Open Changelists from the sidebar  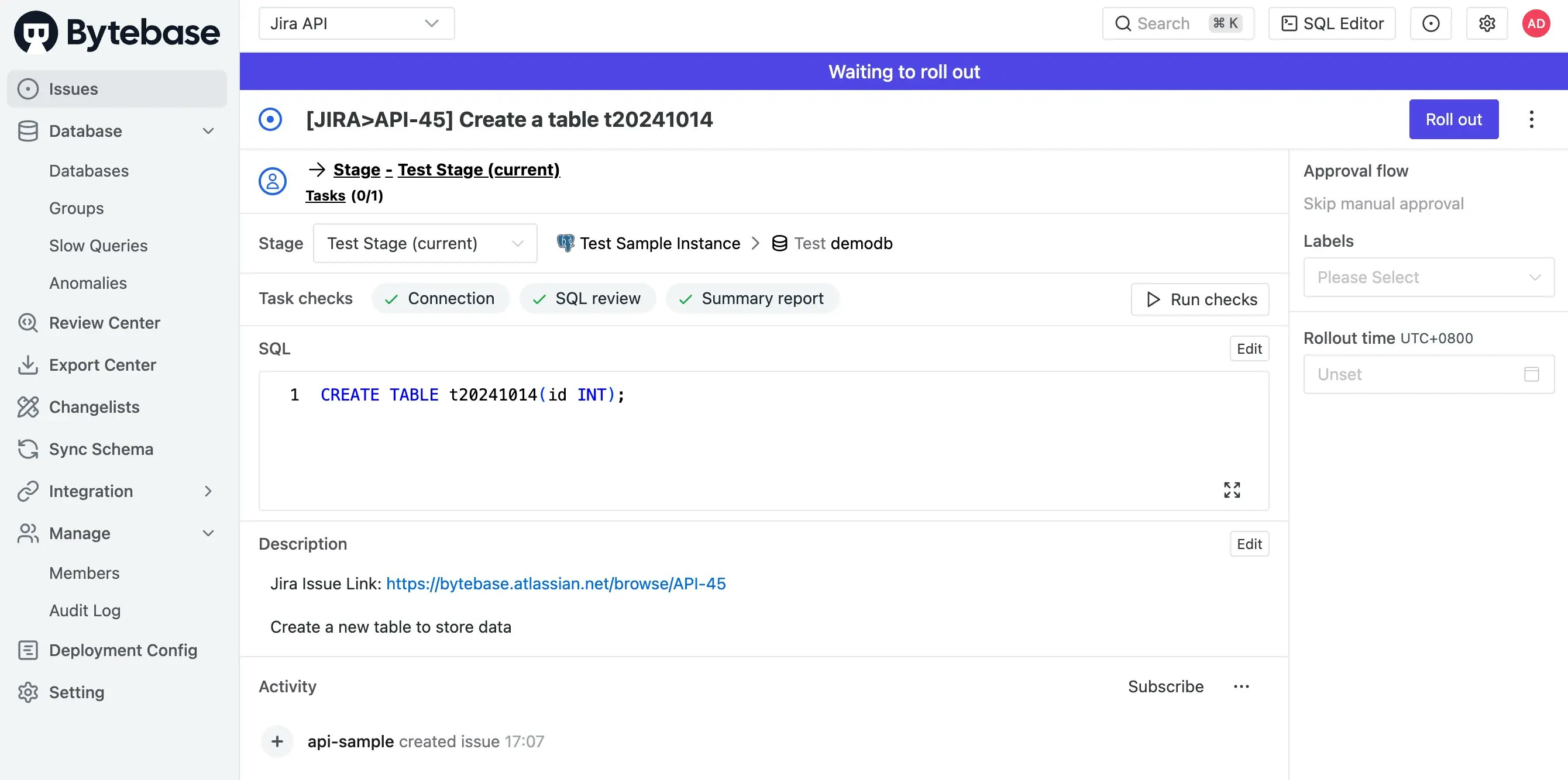(94, 407)
